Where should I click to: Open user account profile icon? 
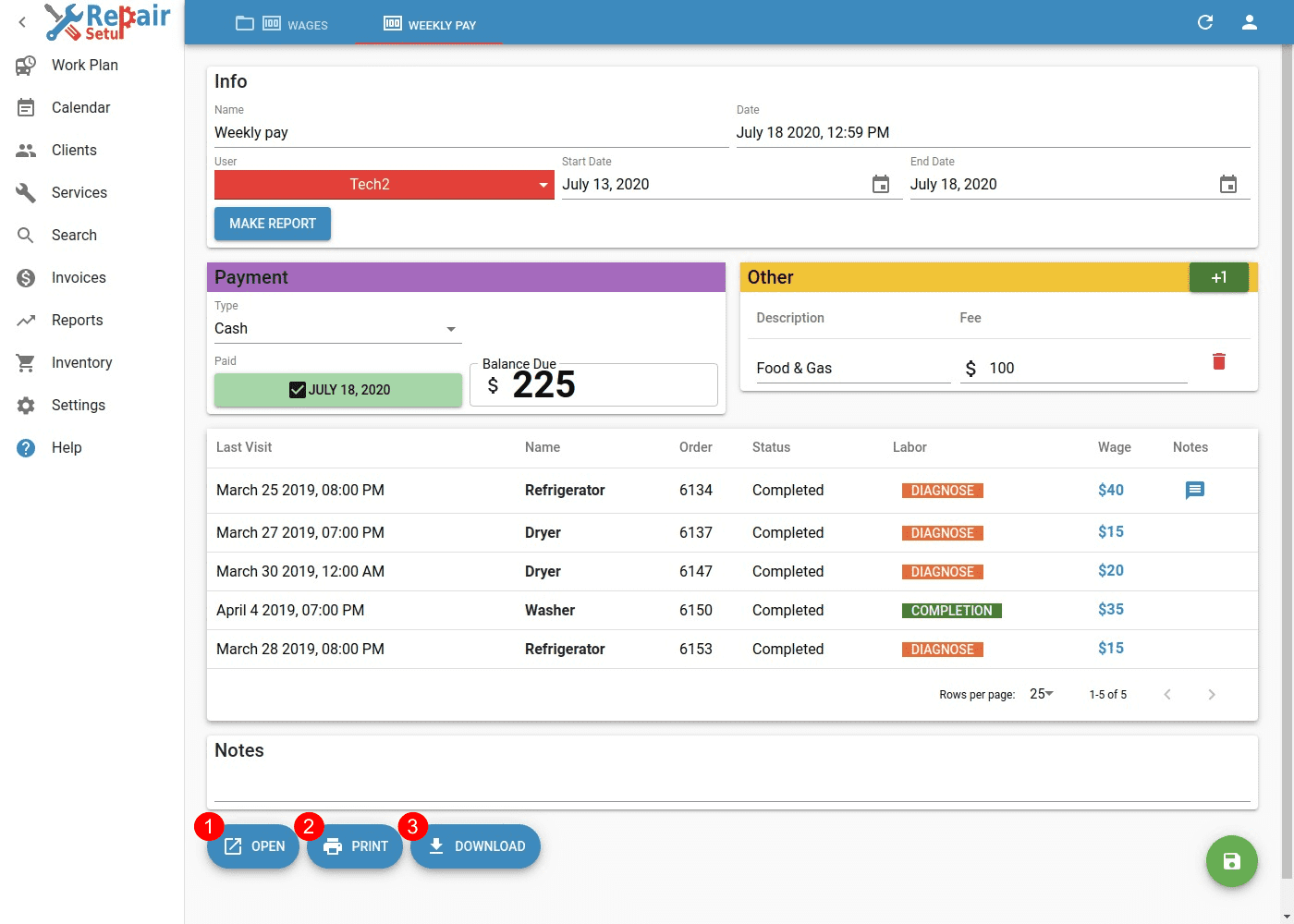[x=1250, y=22]
